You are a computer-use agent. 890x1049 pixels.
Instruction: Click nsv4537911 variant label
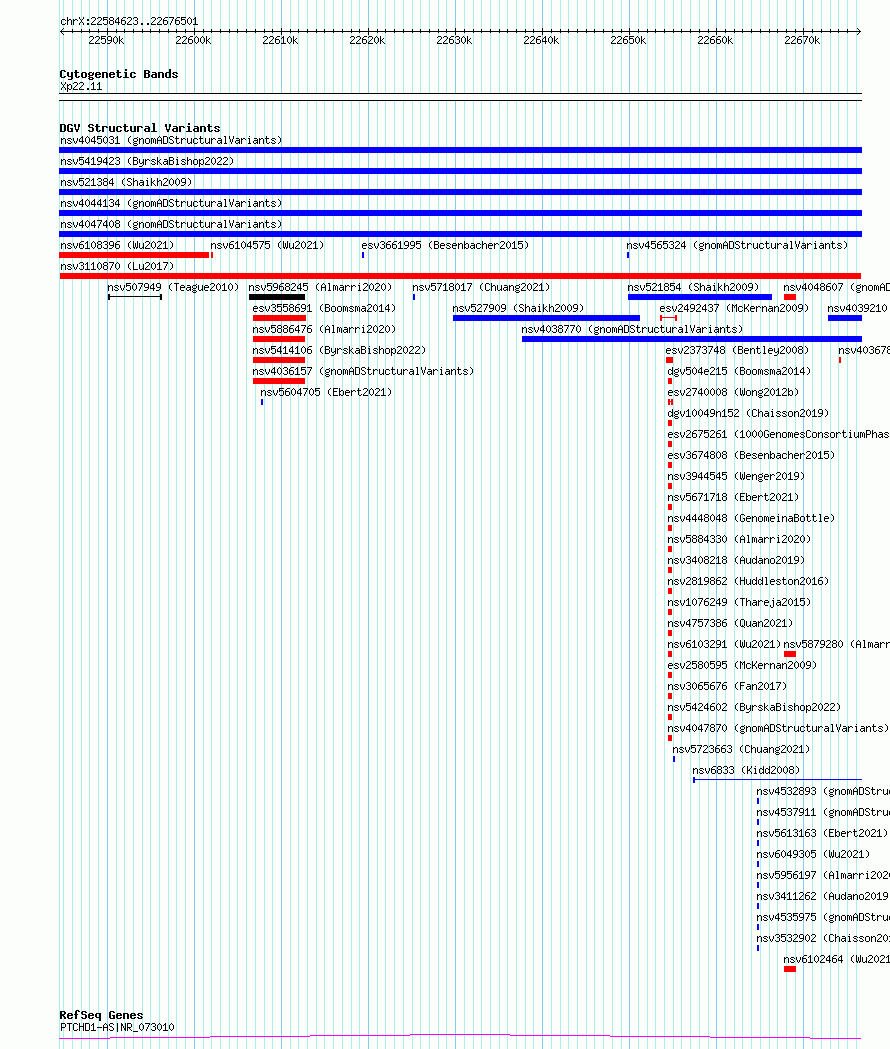click(x=823, y=812)
